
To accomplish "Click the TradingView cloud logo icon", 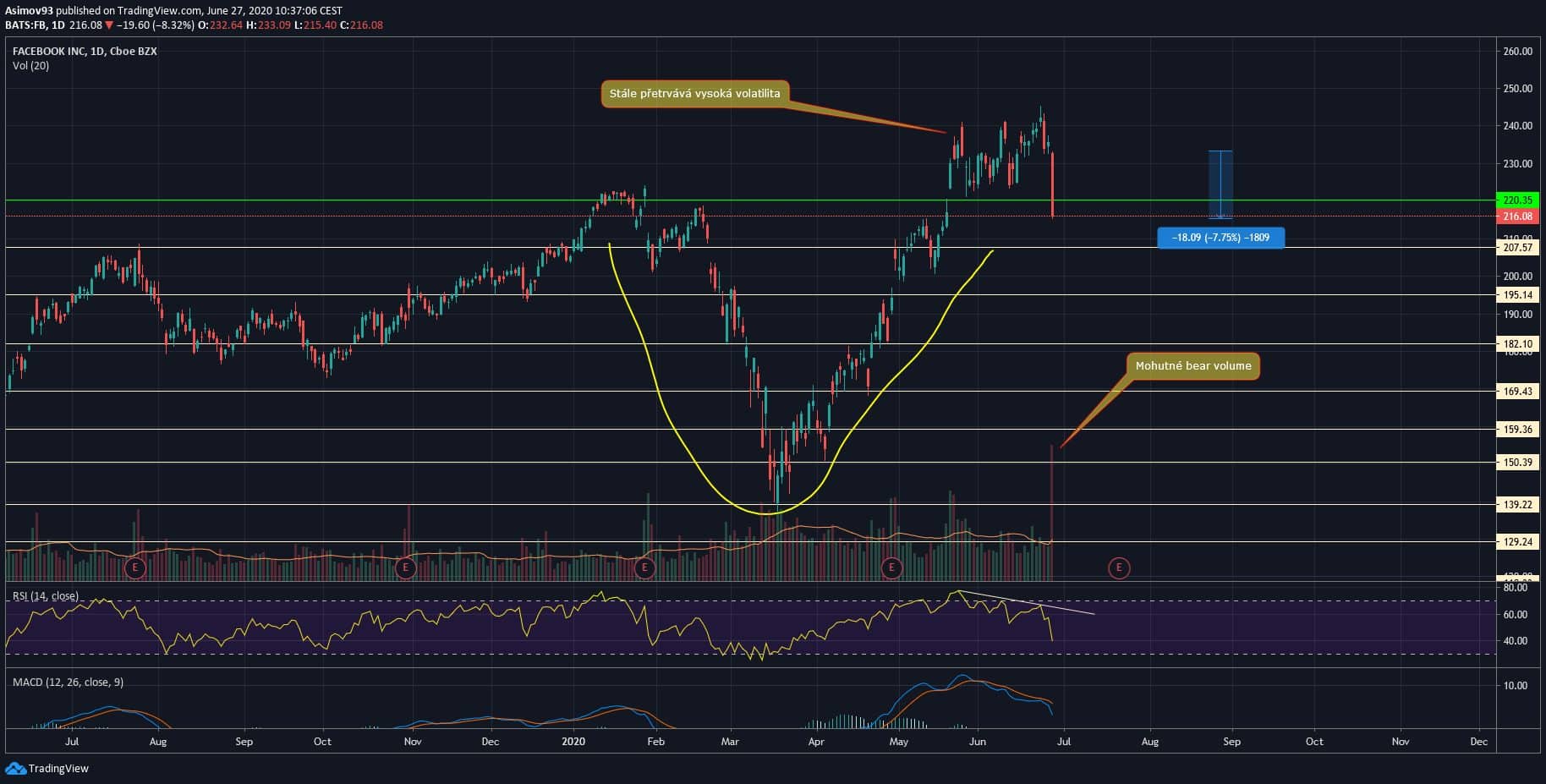I will click(x=15, y=768).
